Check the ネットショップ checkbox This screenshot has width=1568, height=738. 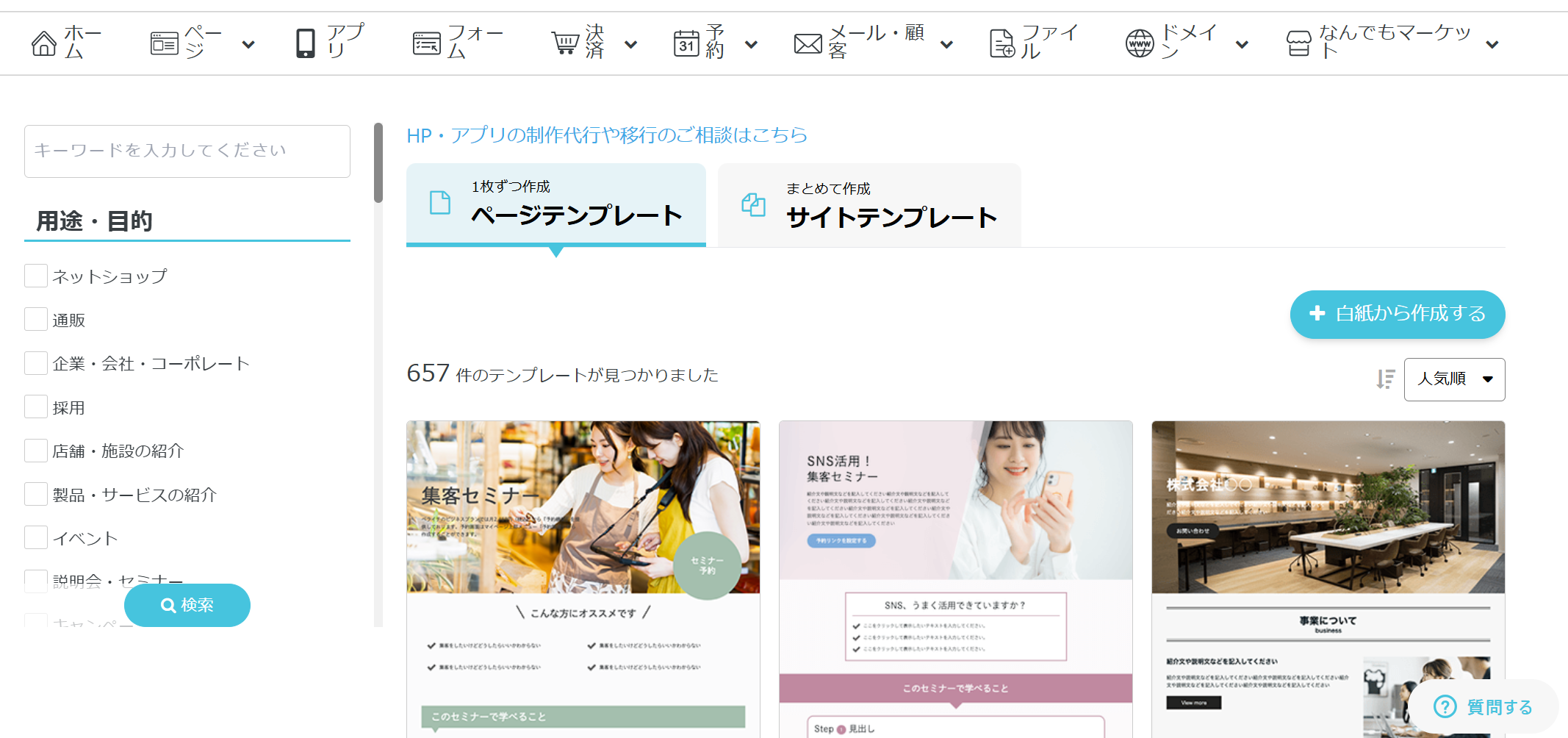click(x=36, y=276)
